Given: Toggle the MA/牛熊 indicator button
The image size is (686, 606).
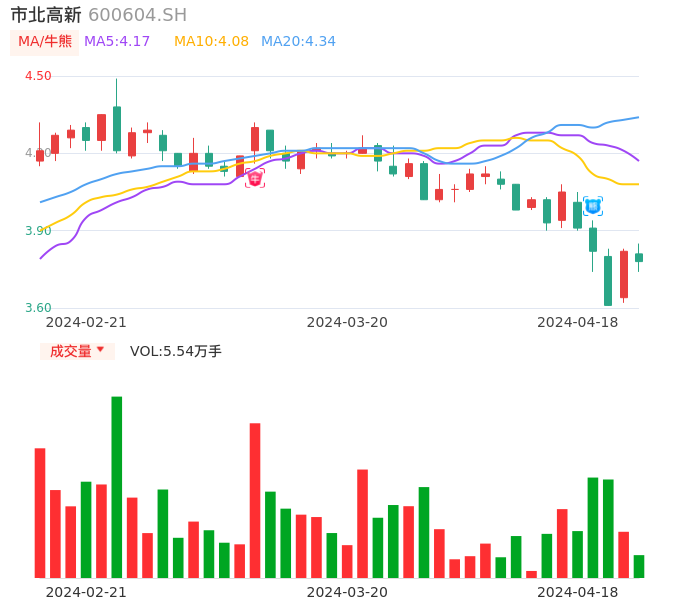Looking at the screenshot, I should pyautogui.click(x=44, y=42).
